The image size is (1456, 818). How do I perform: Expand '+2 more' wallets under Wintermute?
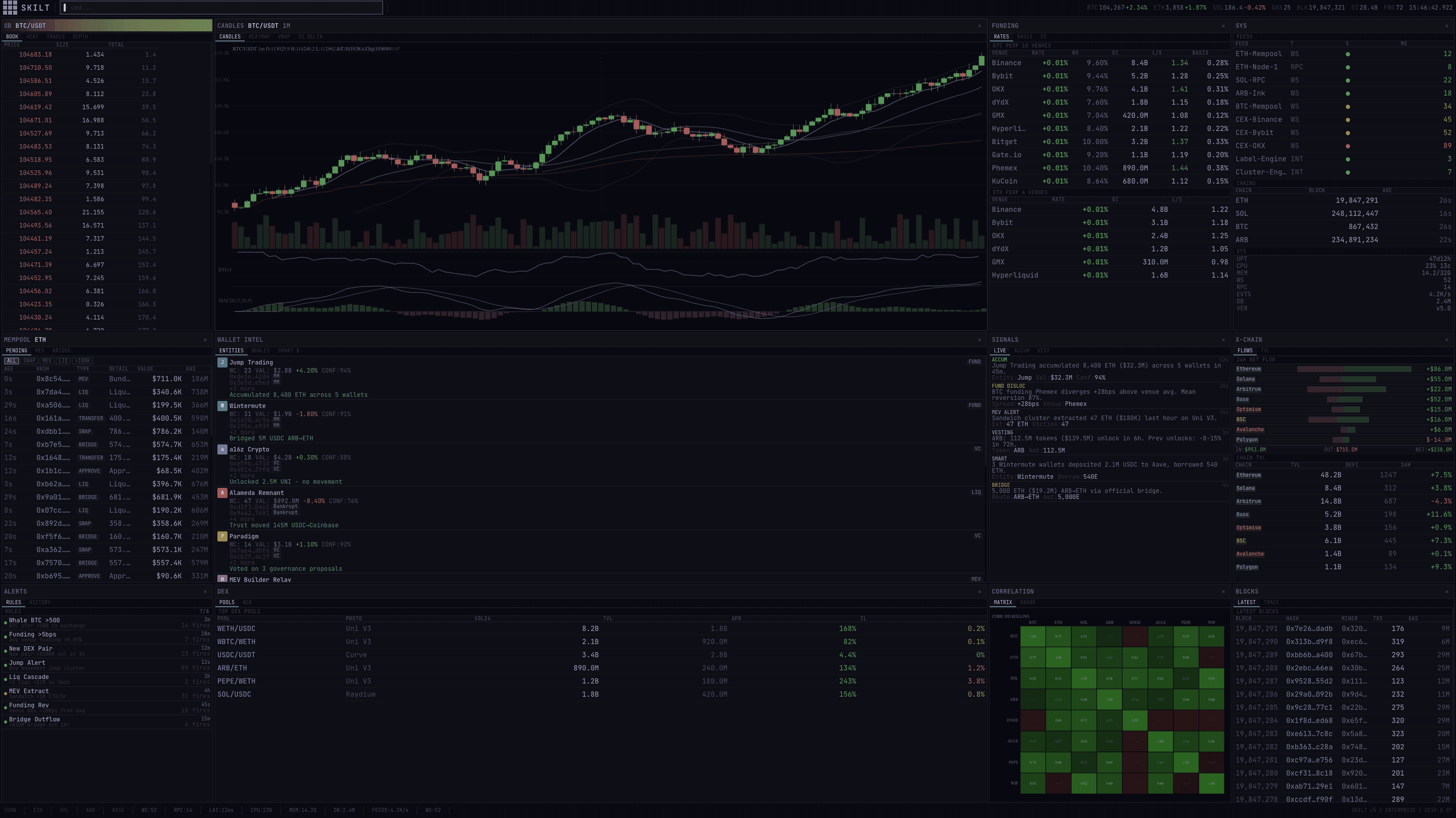[x=242, y=432]
